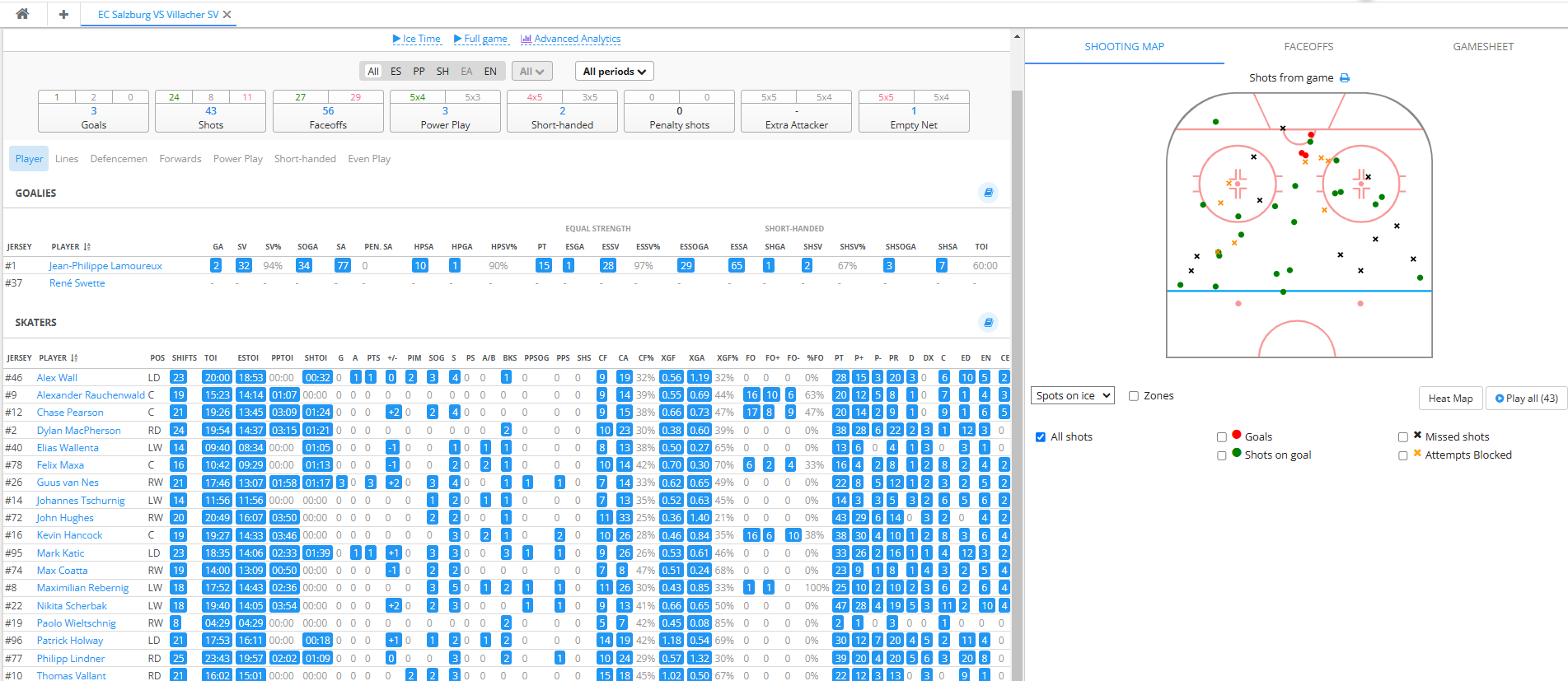Open a new tab with the plus icon
Screen dimensions: 1568x681
(63, 14)
